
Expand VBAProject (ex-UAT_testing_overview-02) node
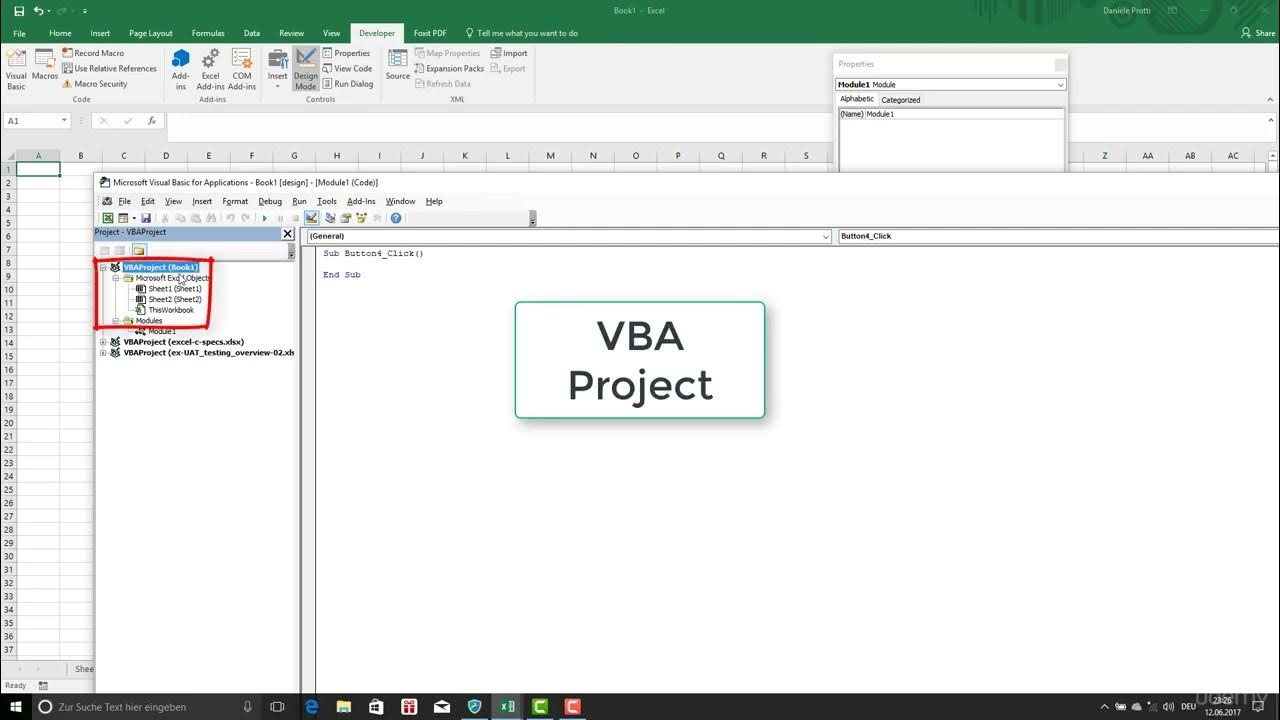click(103, 353)
